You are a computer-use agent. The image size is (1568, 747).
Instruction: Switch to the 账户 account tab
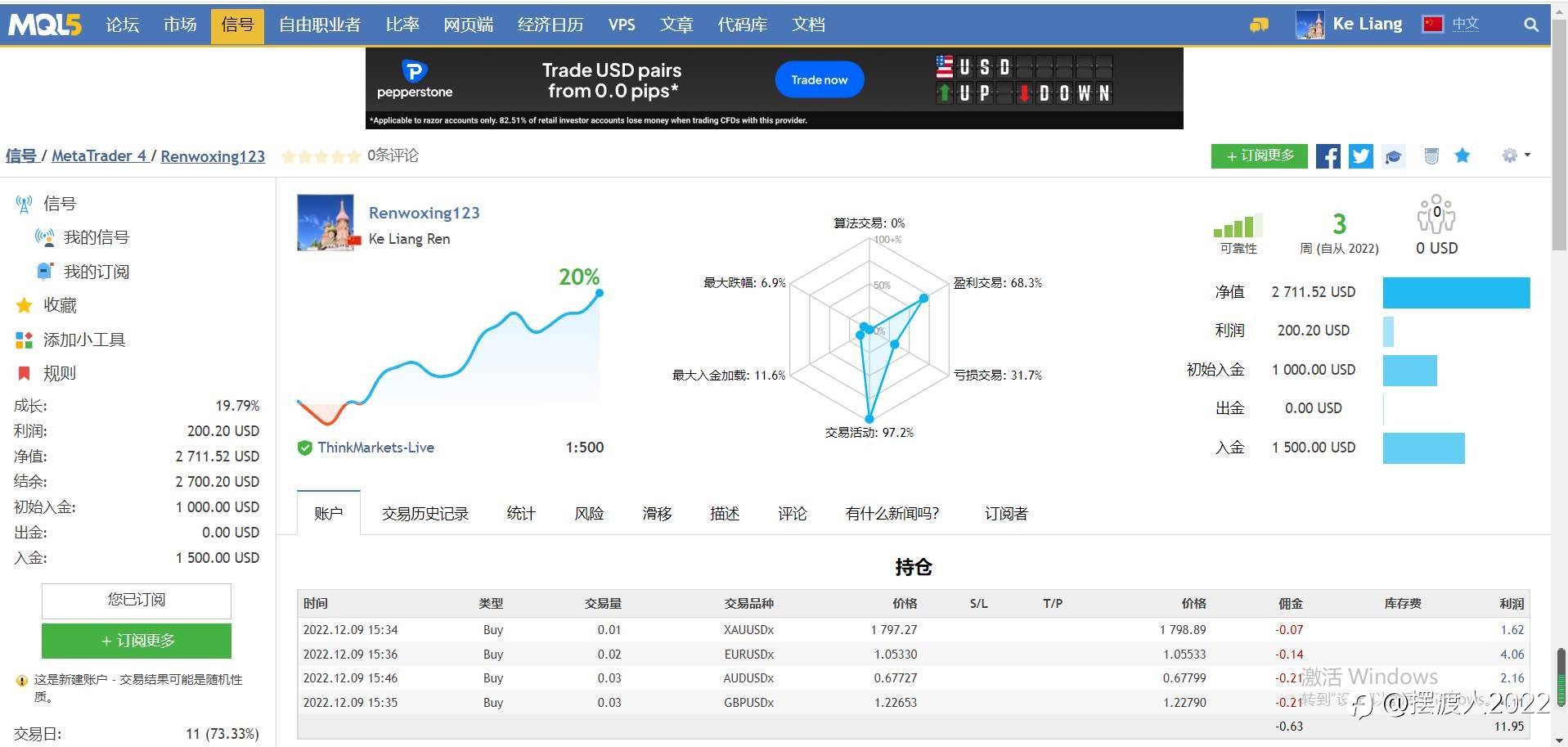tap(329, 513)
